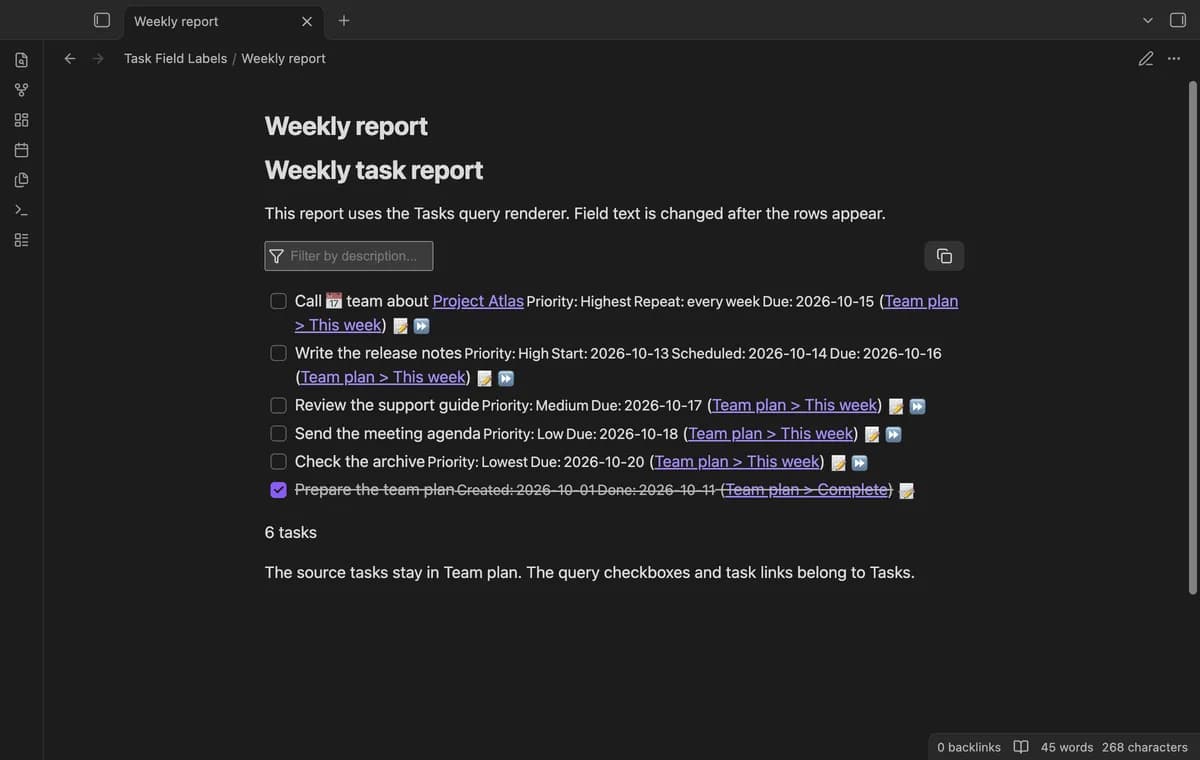
Task: Click the checklist icon in the left ribbon
Action: [21, 240]
